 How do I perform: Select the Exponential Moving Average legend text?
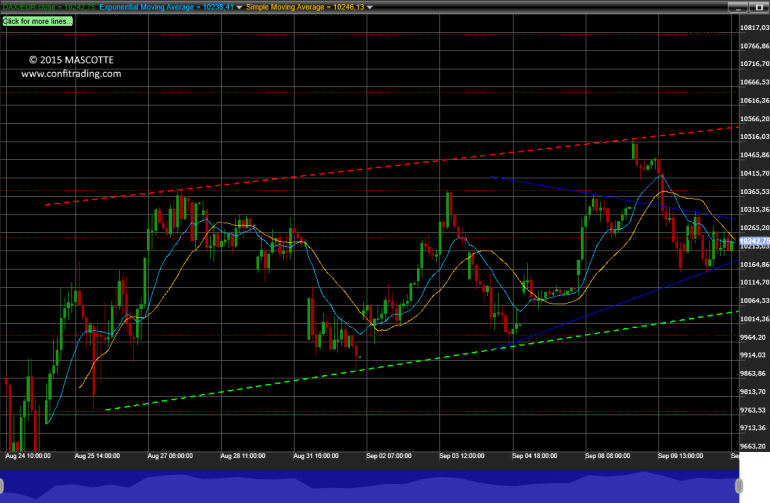point(166,7)
